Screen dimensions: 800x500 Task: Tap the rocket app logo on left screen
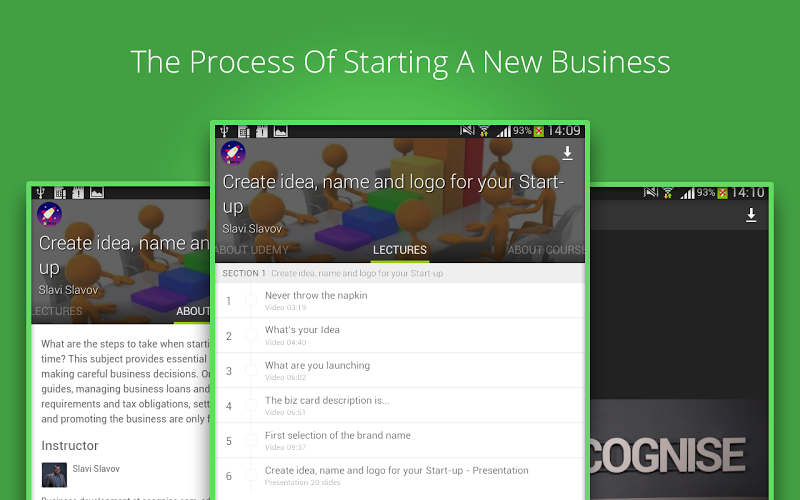click(49, 214)
